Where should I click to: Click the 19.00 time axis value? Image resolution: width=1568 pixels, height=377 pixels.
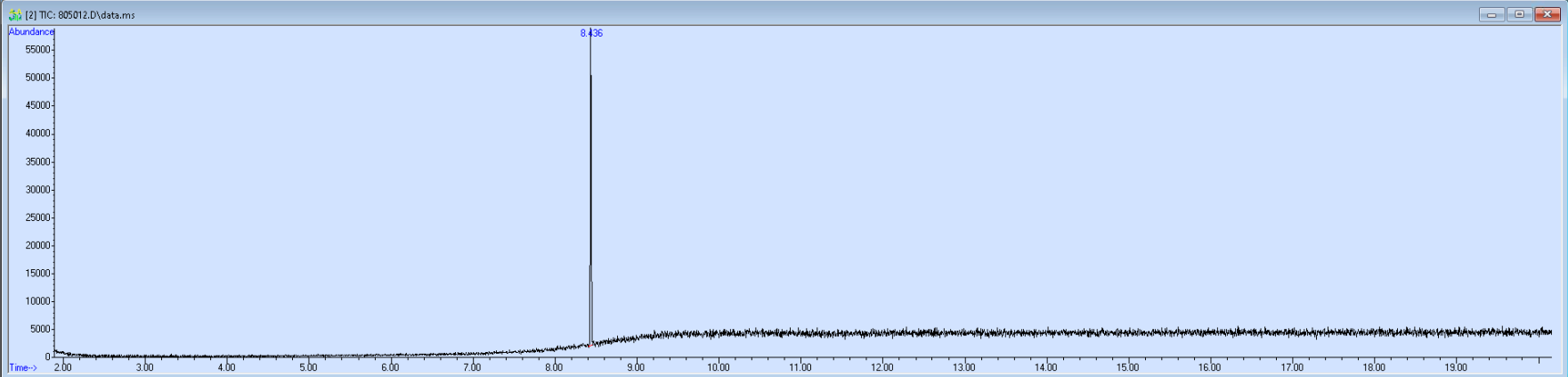(x=1455, y=367)
